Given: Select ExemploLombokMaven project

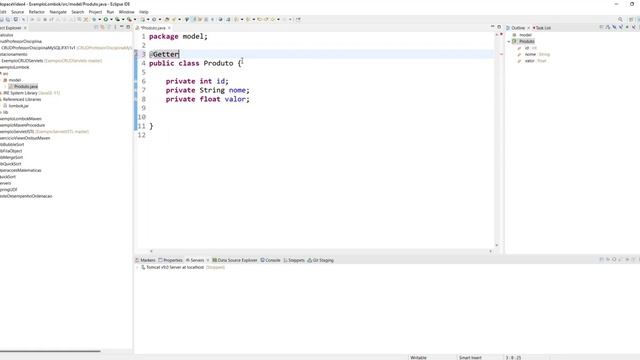Looking at the screenshot, I should coord(21,119).
